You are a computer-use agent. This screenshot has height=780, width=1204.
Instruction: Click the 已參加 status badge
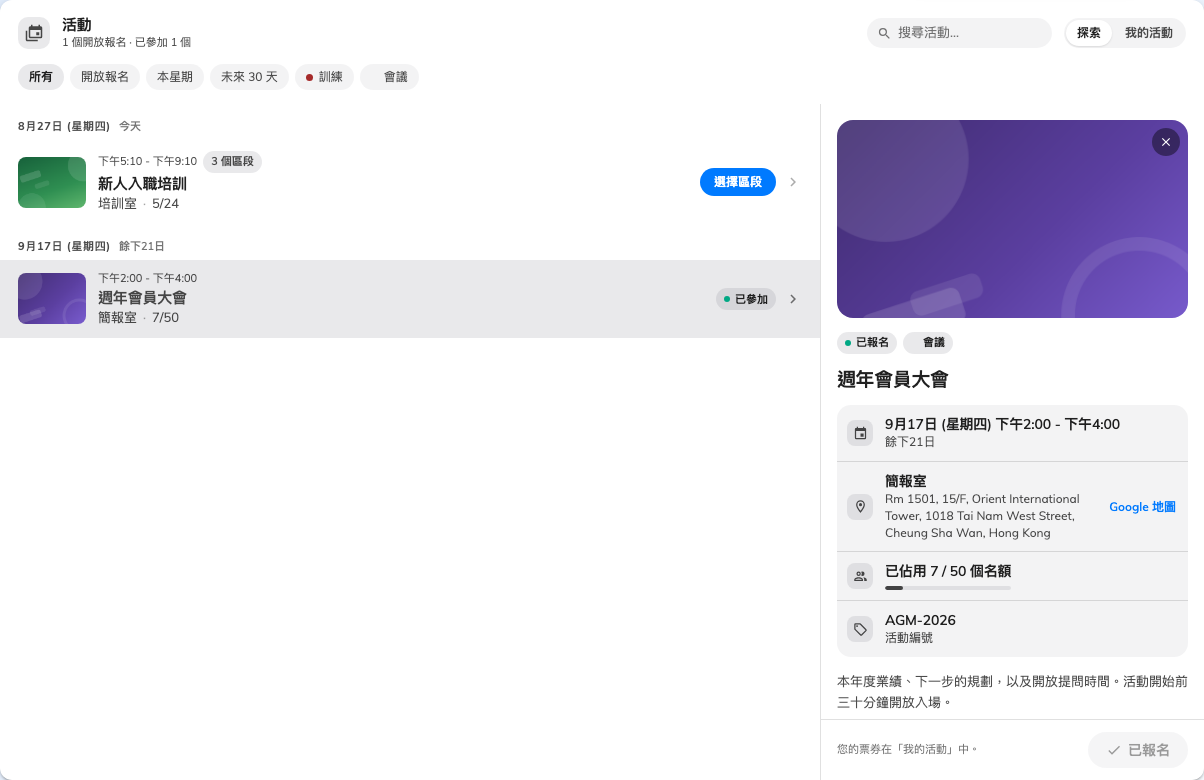pos(746,299)
